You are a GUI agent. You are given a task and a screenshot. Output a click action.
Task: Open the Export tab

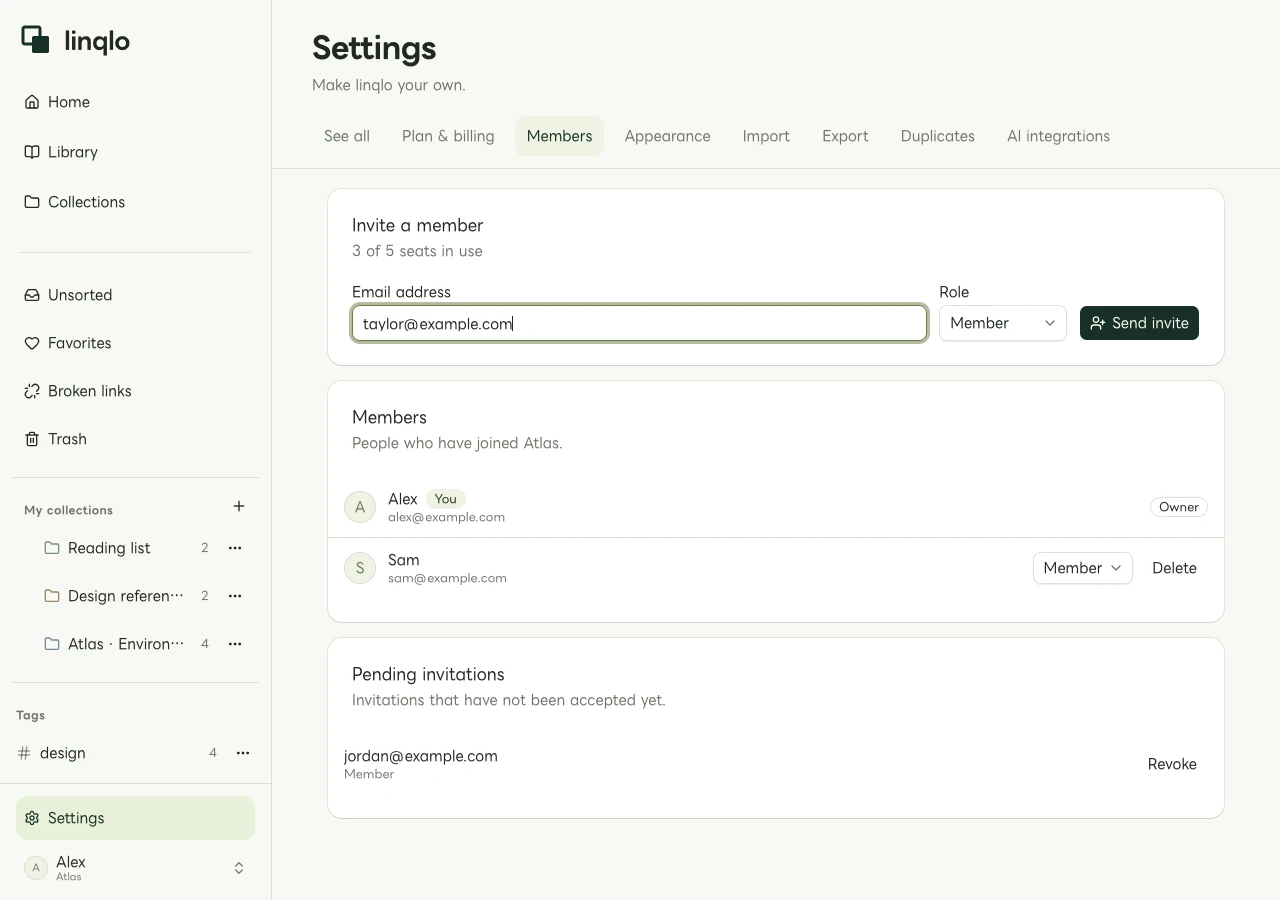click(845, 136)
